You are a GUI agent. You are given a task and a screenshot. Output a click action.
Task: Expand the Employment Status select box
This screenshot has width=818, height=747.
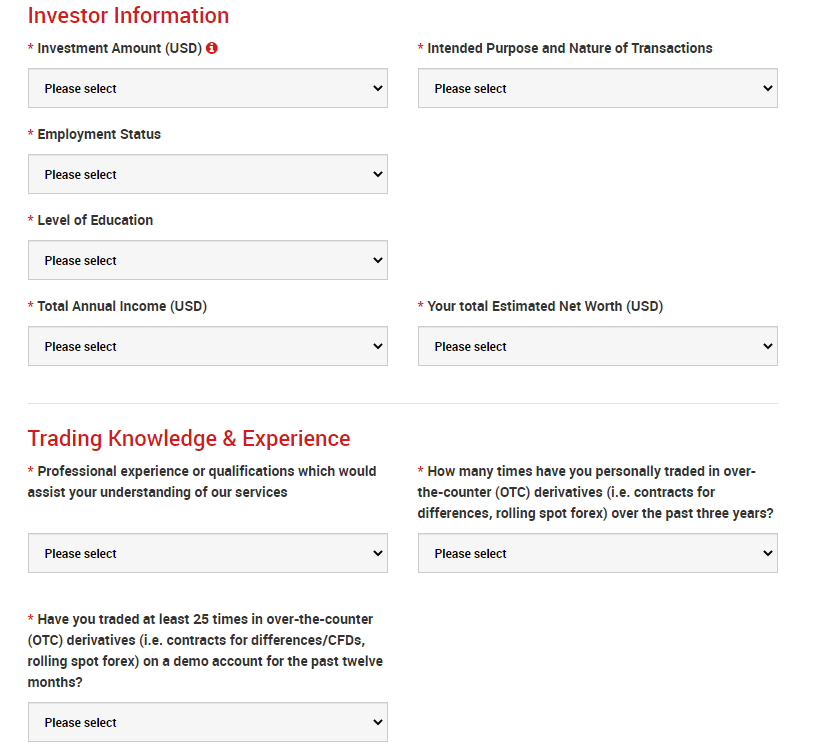pos(207,174)
